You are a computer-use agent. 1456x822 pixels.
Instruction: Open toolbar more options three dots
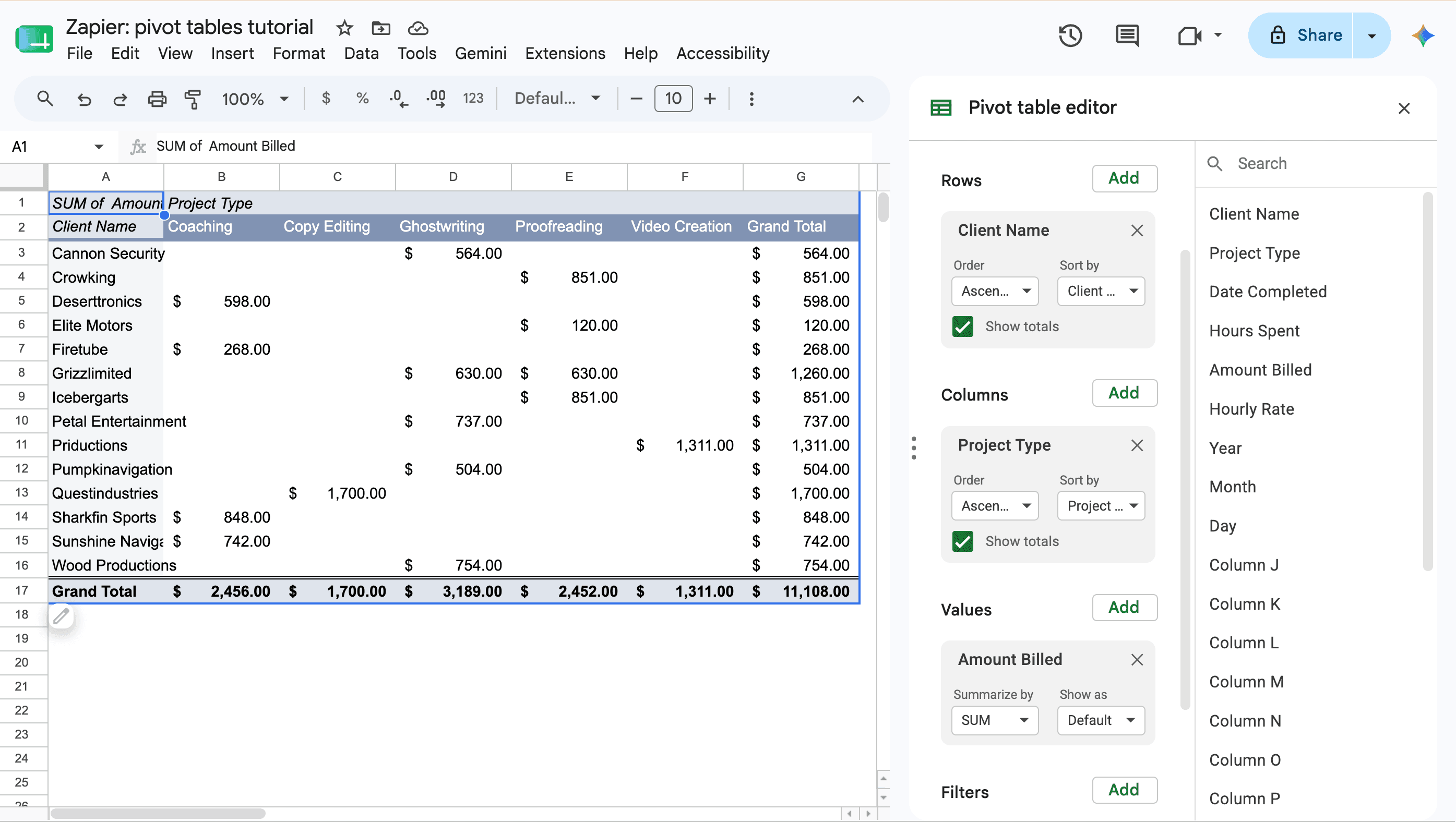[x=751, y=99]
